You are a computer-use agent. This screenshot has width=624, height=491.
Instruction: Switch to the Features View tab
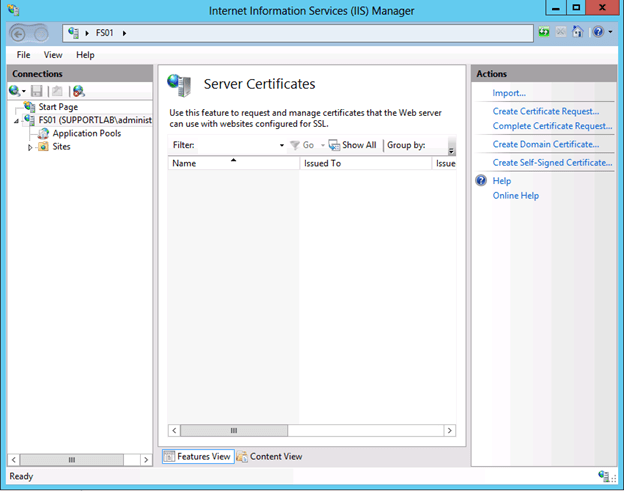click(198, 456)
